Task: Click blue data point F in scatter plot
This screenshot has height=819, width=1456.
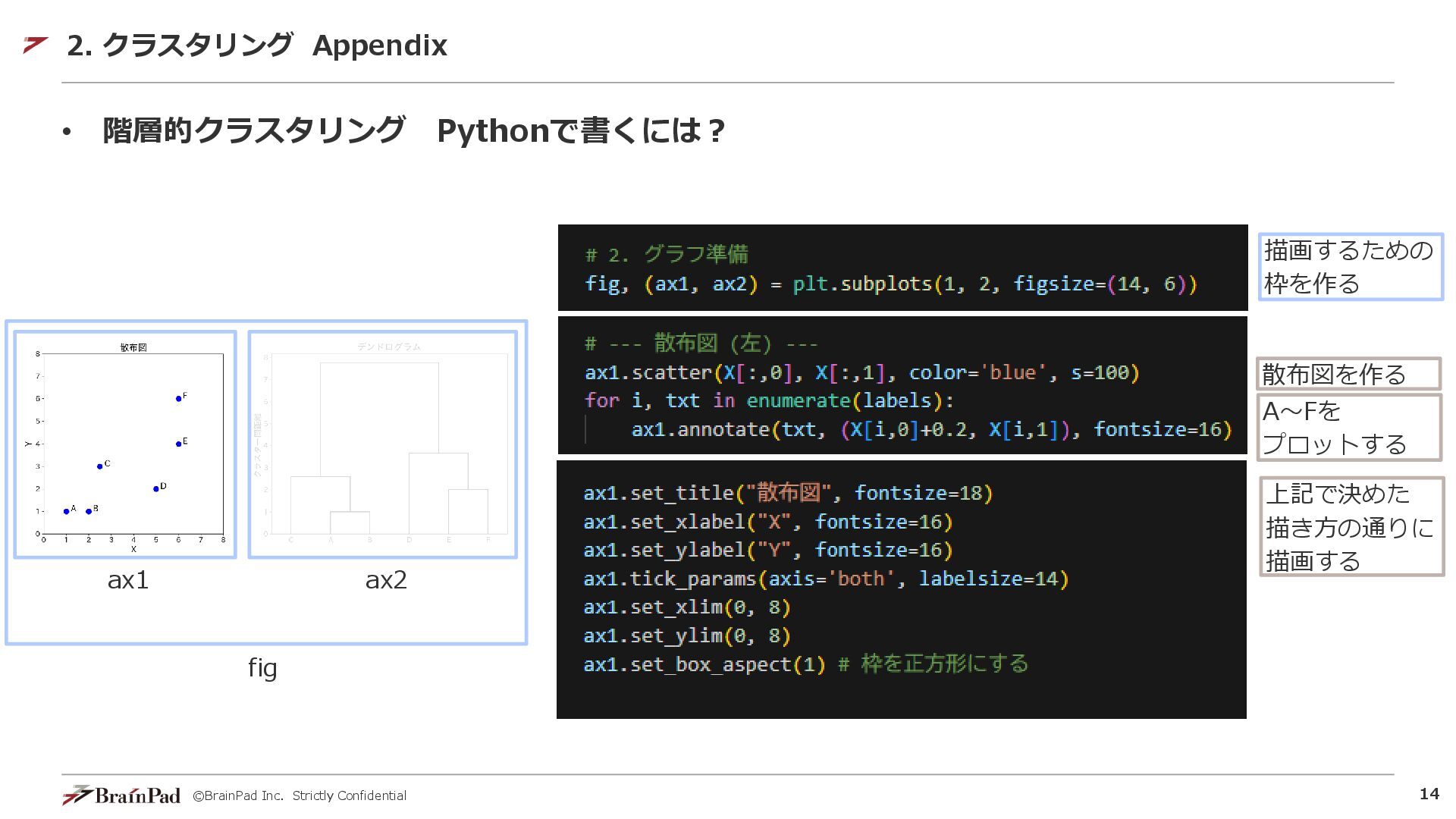Action: [x=178, y=398]
